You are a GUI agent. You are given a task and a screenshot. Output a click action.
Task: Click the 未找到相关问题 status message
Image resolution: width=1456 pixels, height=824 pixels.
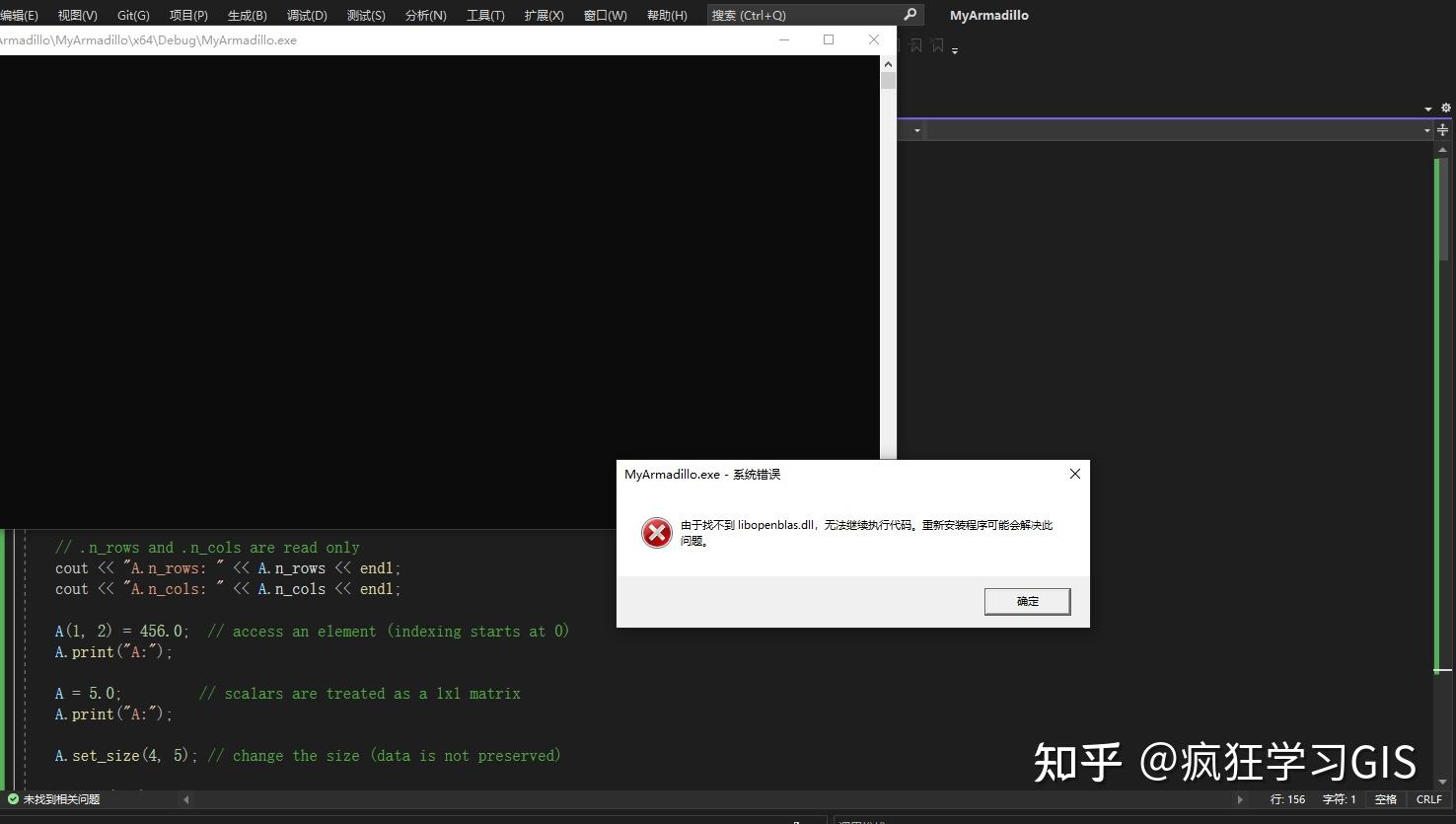point(61,798)
